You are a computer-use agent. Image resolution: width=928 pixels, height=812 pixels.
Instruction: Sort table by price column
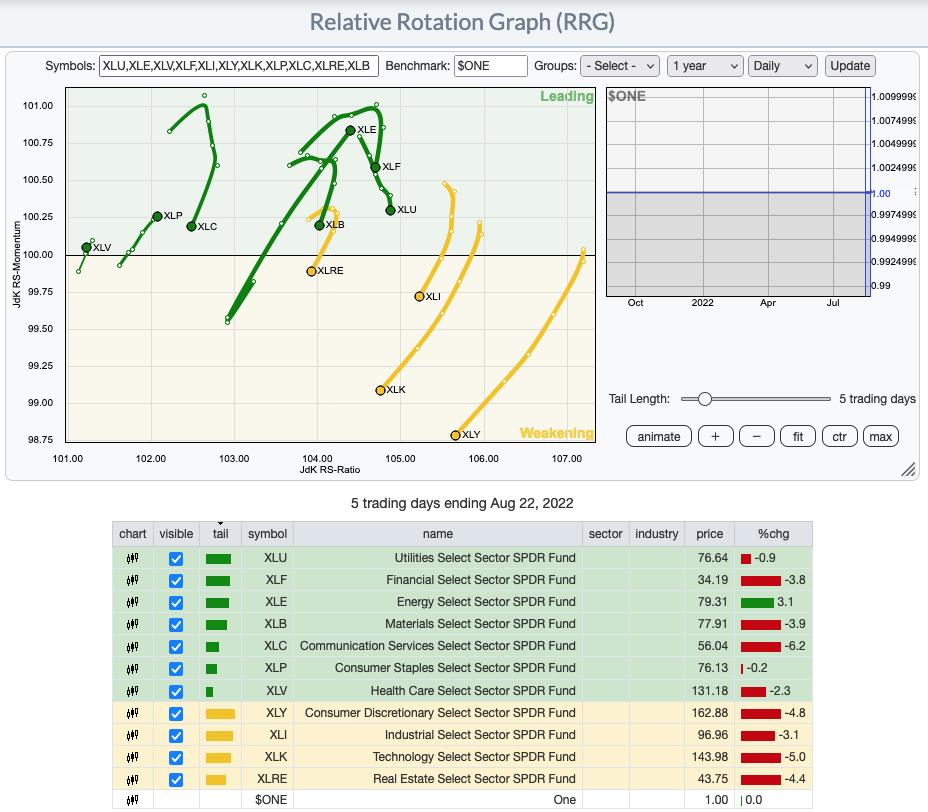709,534
